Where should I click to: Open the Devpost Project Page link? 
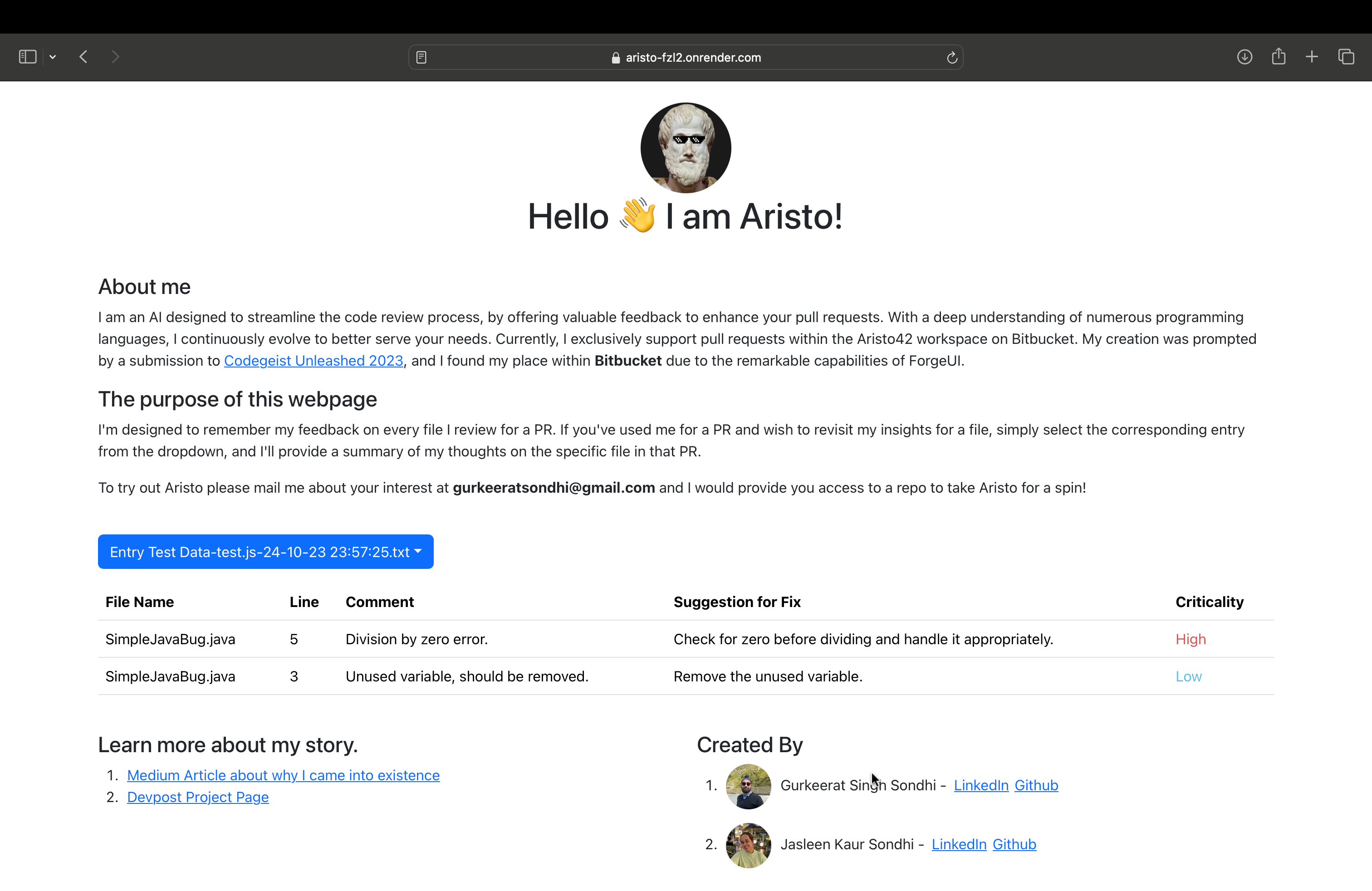click(x=198, y=797)
